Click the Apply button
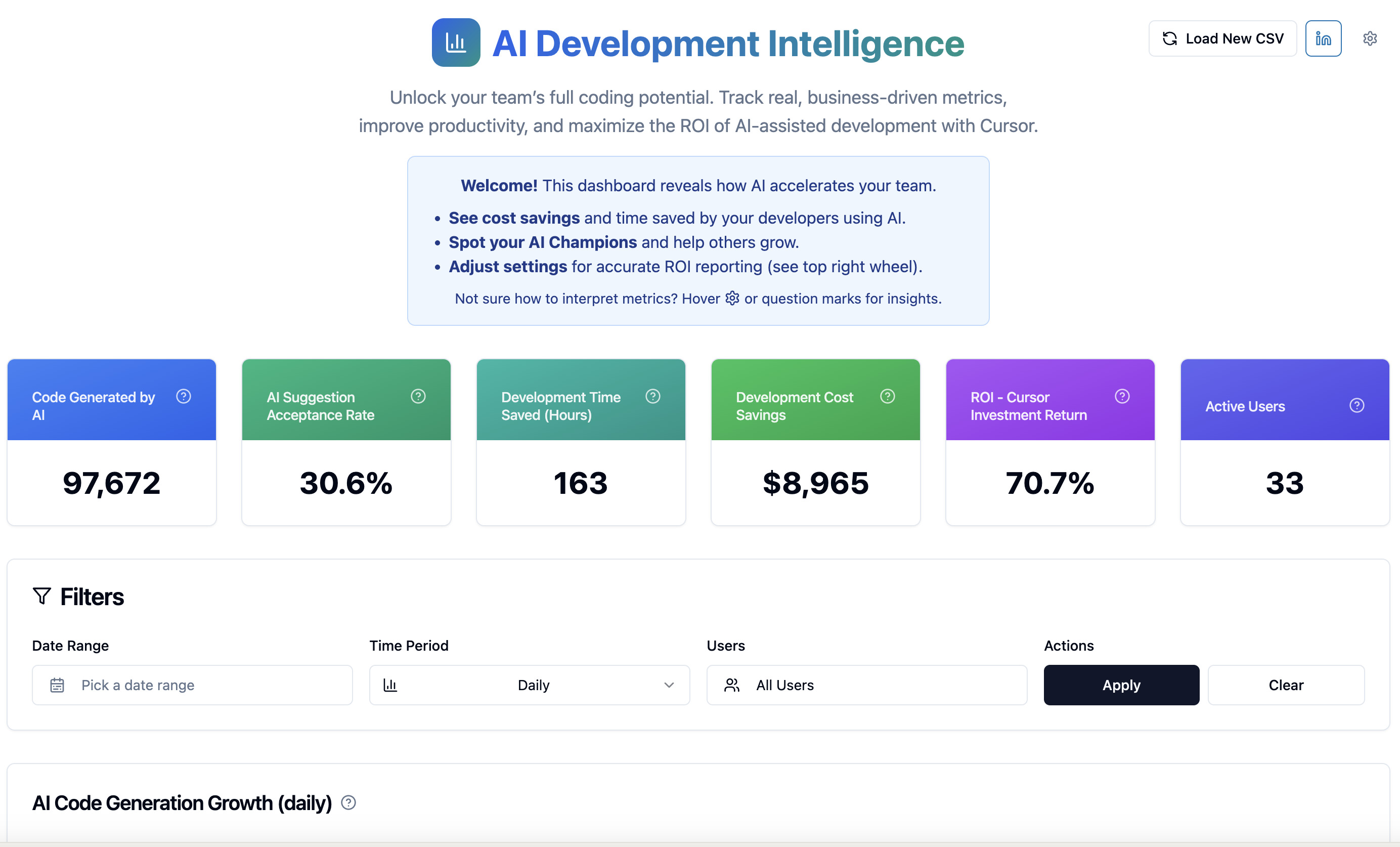The width and height of the screenshot is (1400, 847). [x=1120, y=685]
